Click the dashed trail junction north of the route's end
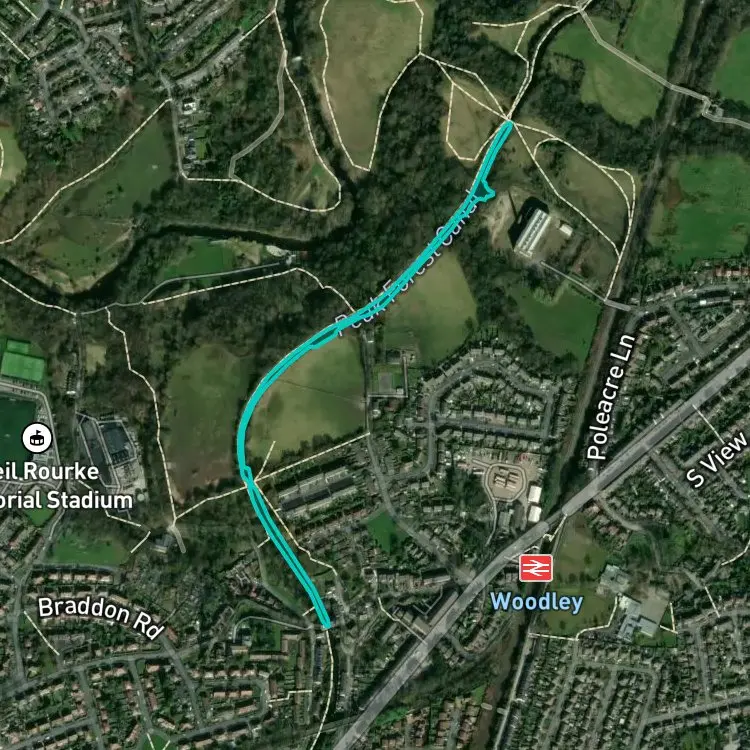The width and height of the screenshot is (750, 750). click(508, 116)
